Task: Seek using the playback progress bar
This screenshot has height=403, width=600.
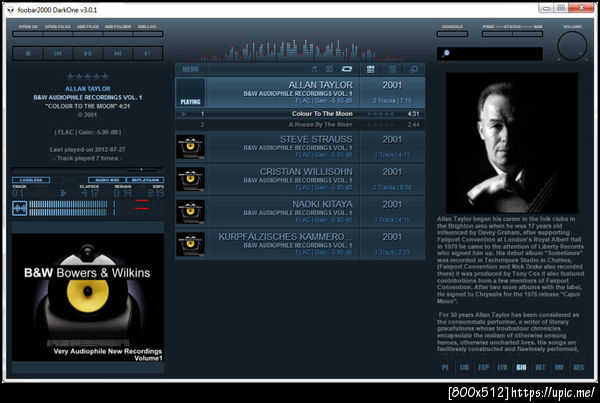Action: point(88,169)
